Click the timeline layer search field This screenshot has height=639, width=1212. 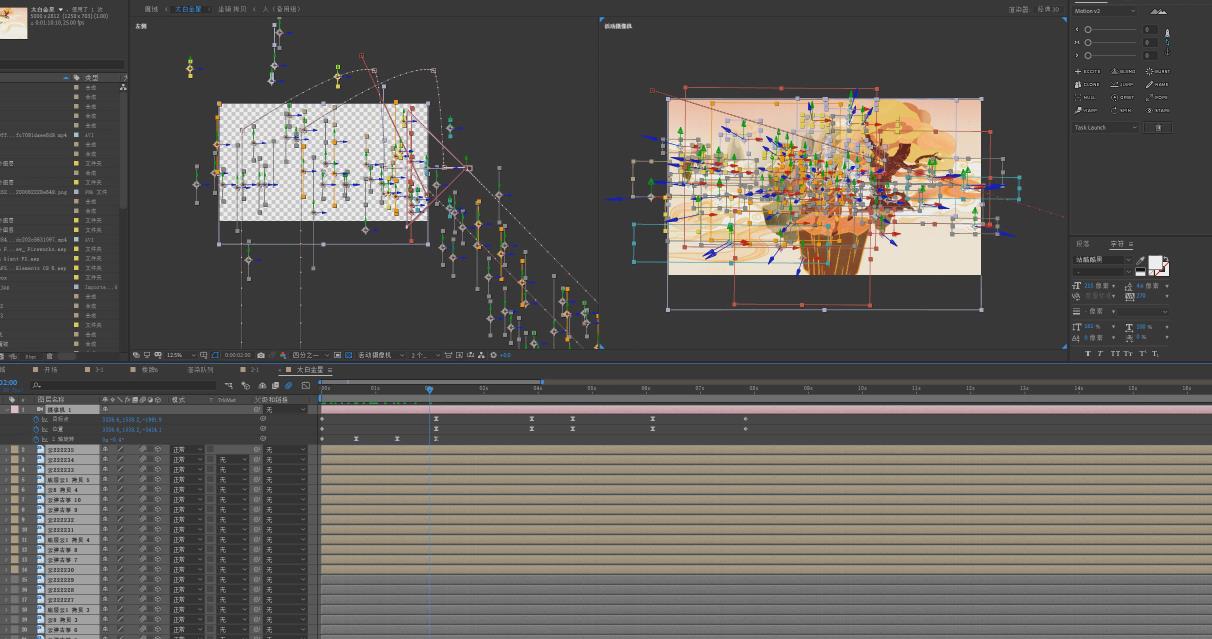[125, 385]
